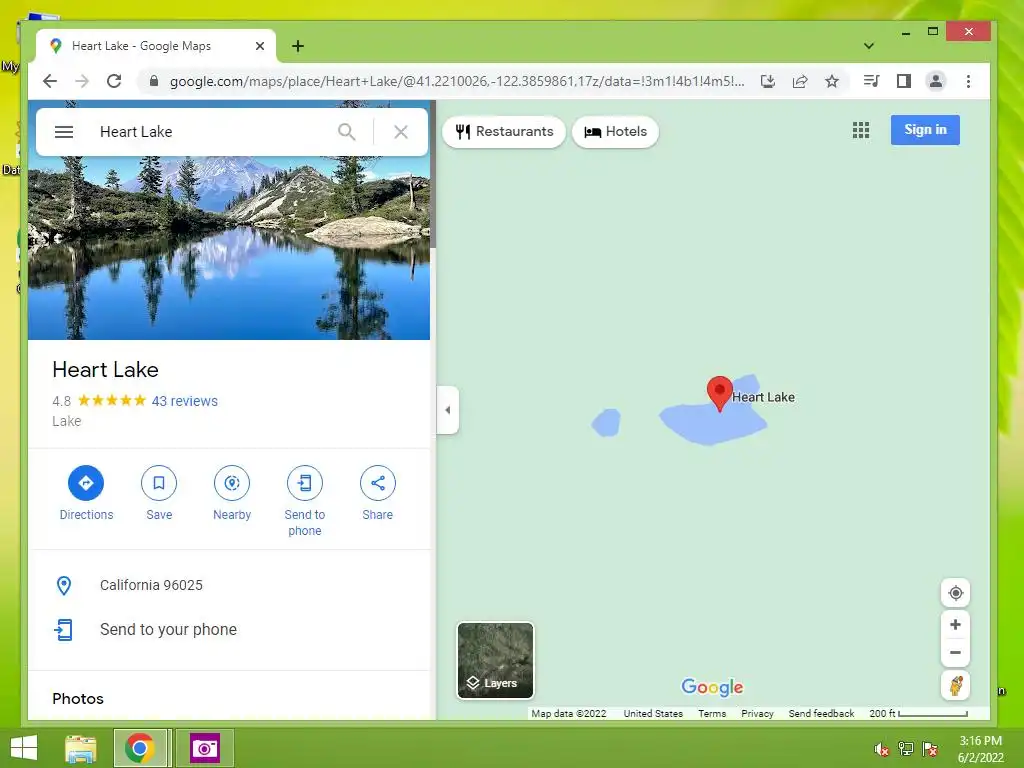Get Directions to Heart Lake
The width and height of the screenshot is (1024, 768).
click(86, 493)
